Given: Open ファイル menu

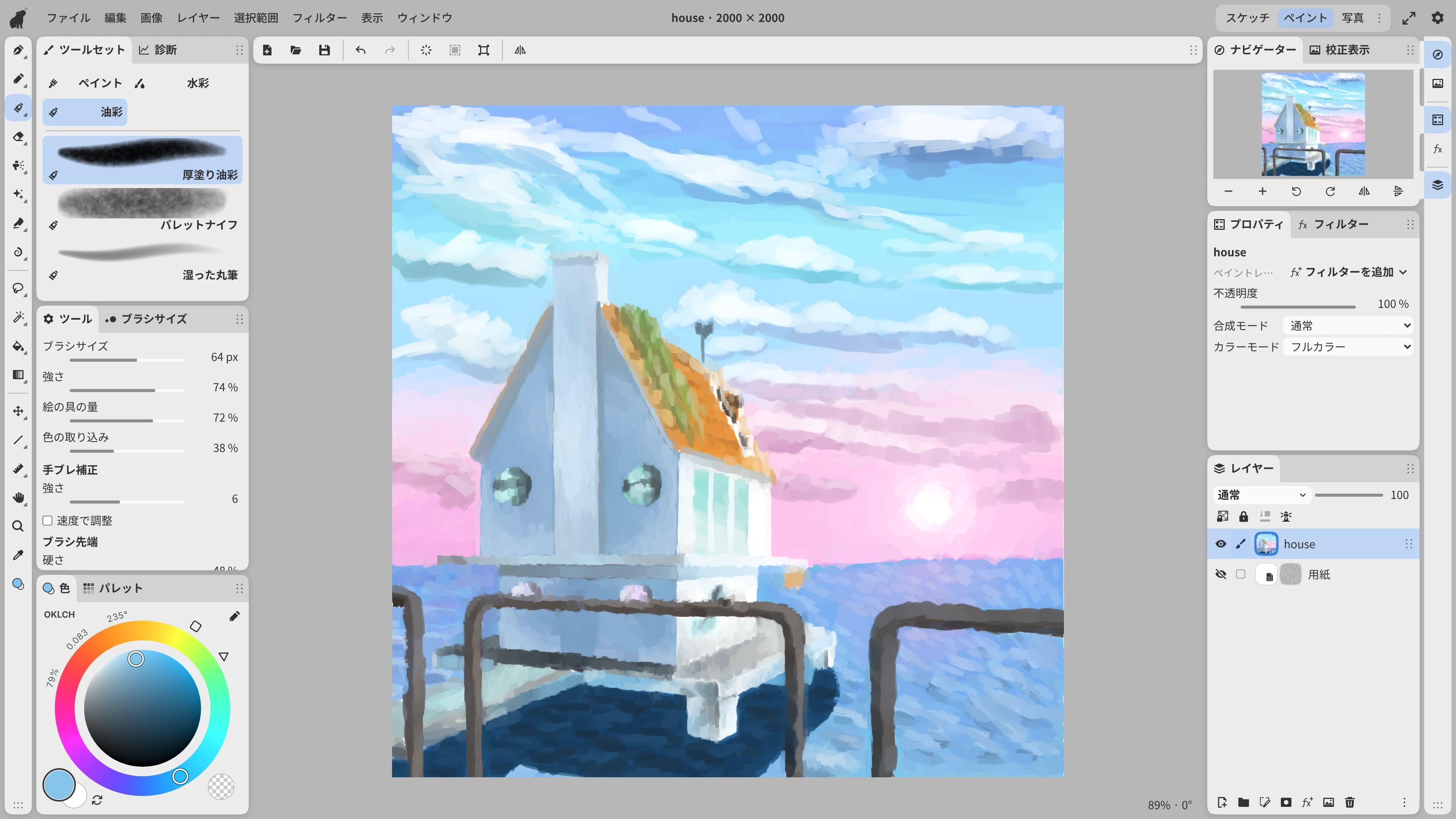Looking at the screenshot, I should coord(68,17).
